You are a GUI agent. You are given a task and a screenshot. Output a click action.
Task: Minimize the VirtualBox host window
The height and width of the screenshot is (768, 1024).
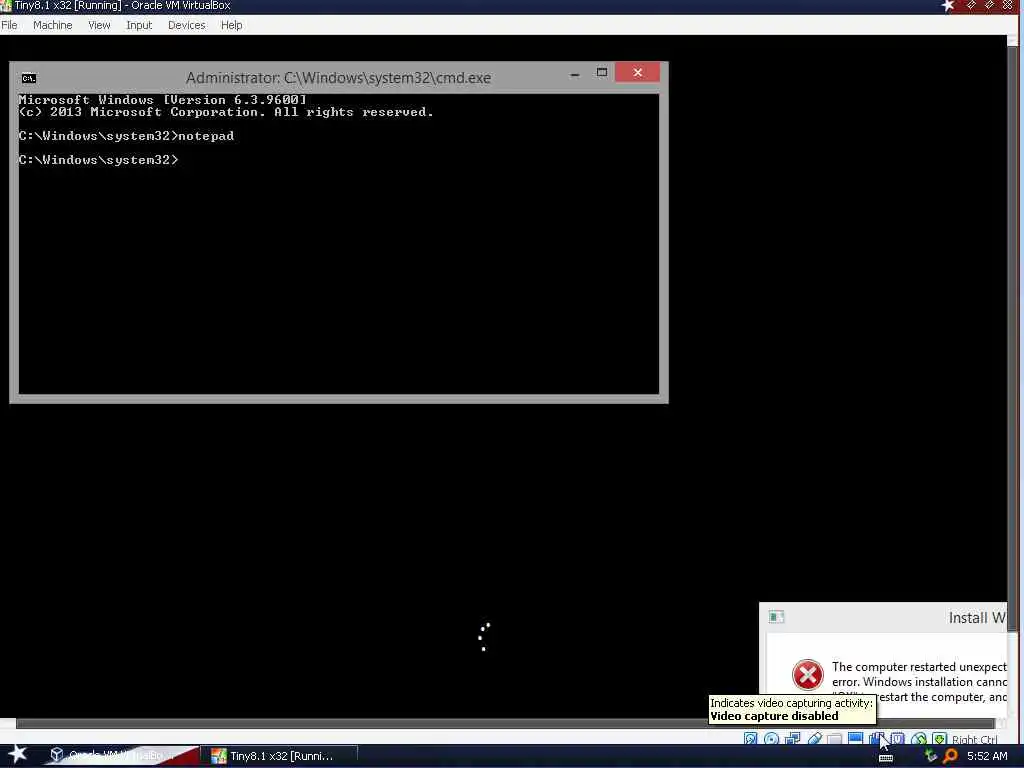tap(972, 5)
